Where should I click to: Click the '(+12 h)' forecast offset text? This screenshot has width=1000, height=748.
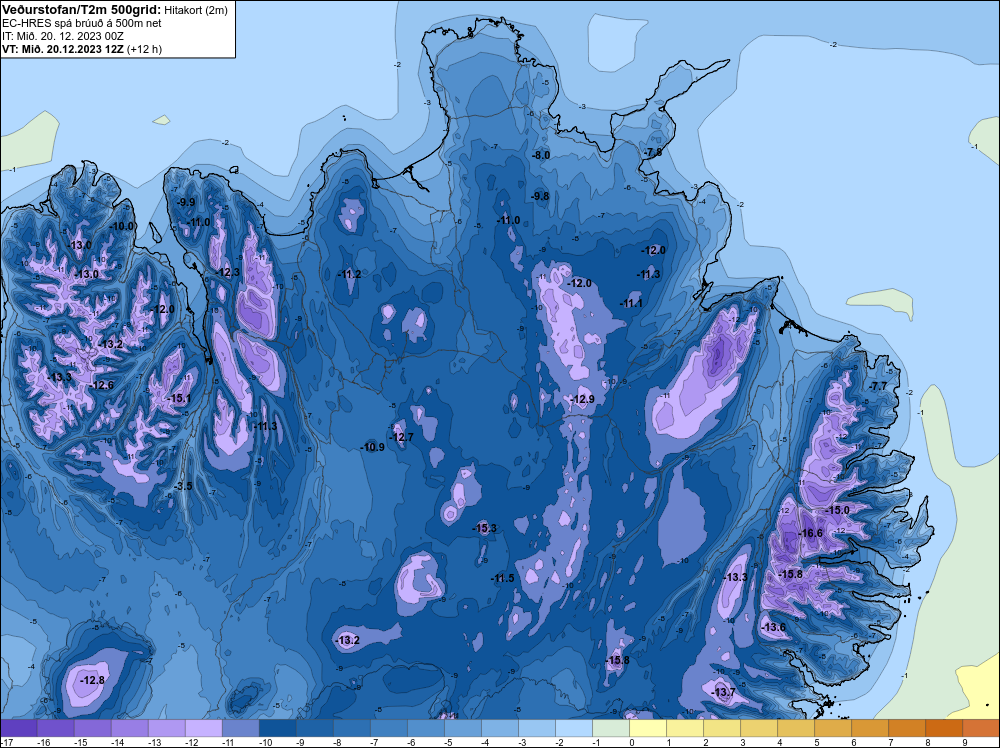point(145,49)
